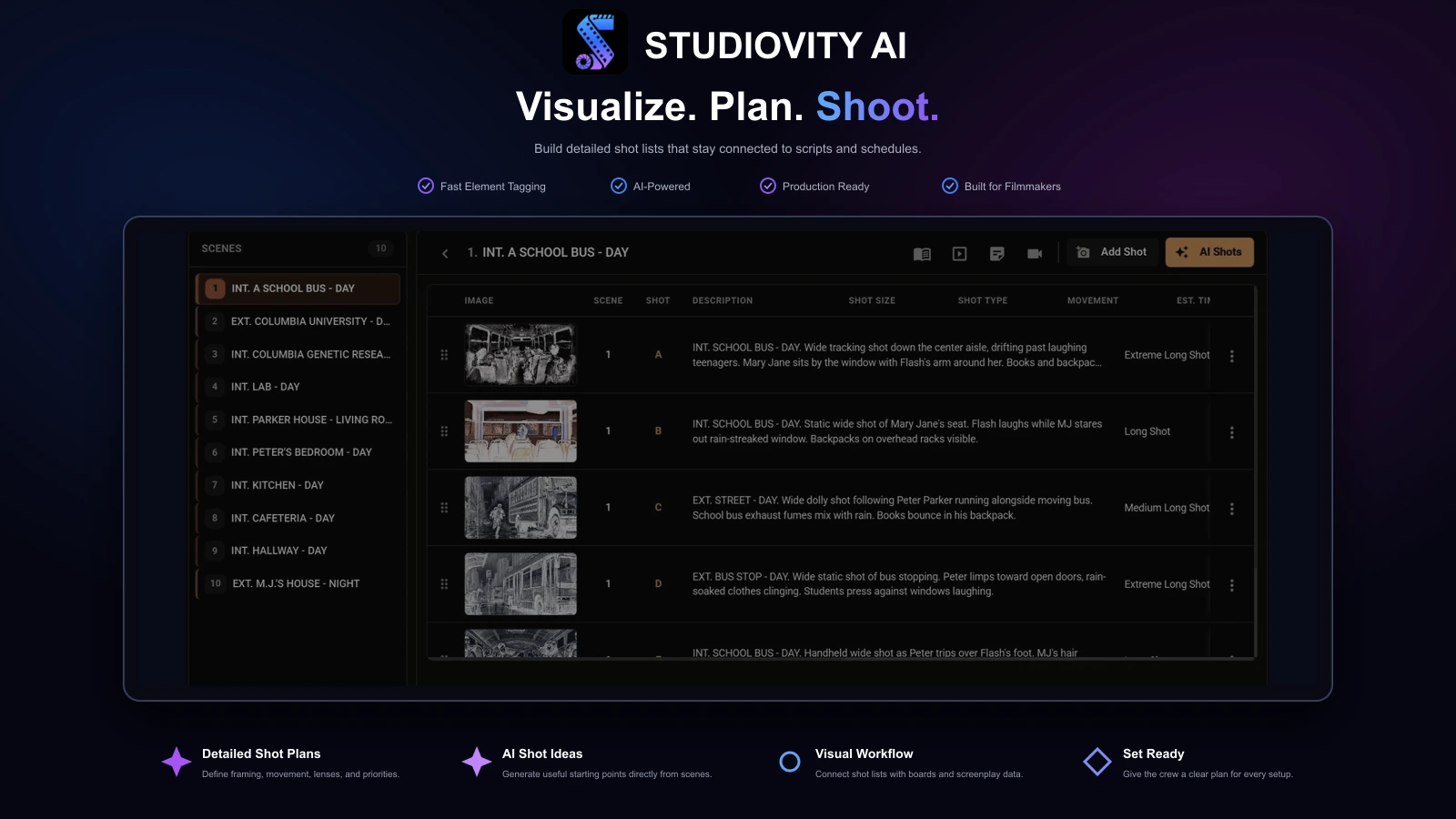The height and width of the screenshot is (819, 1456).
Task: Open the three-dot menu for shot A
Action: (x=1232, y=356)
